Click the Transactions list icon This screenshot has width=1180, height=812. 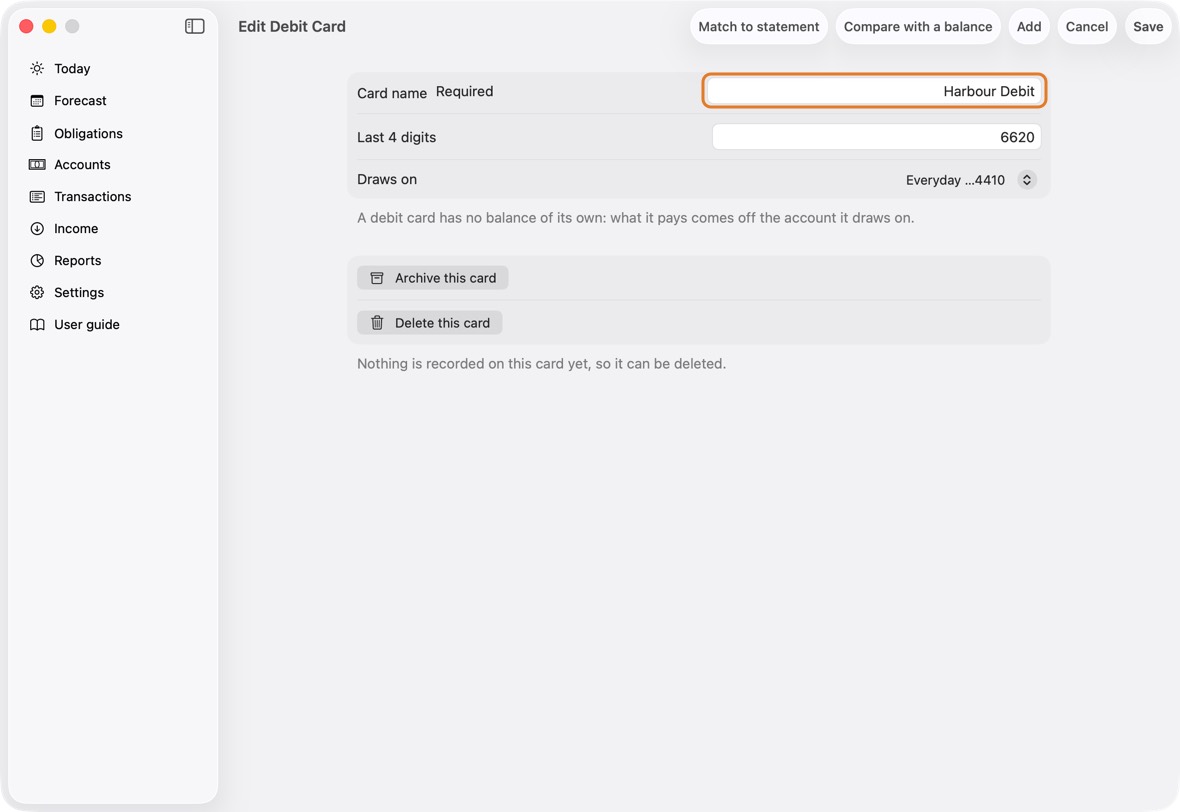[x=37, y=196]
